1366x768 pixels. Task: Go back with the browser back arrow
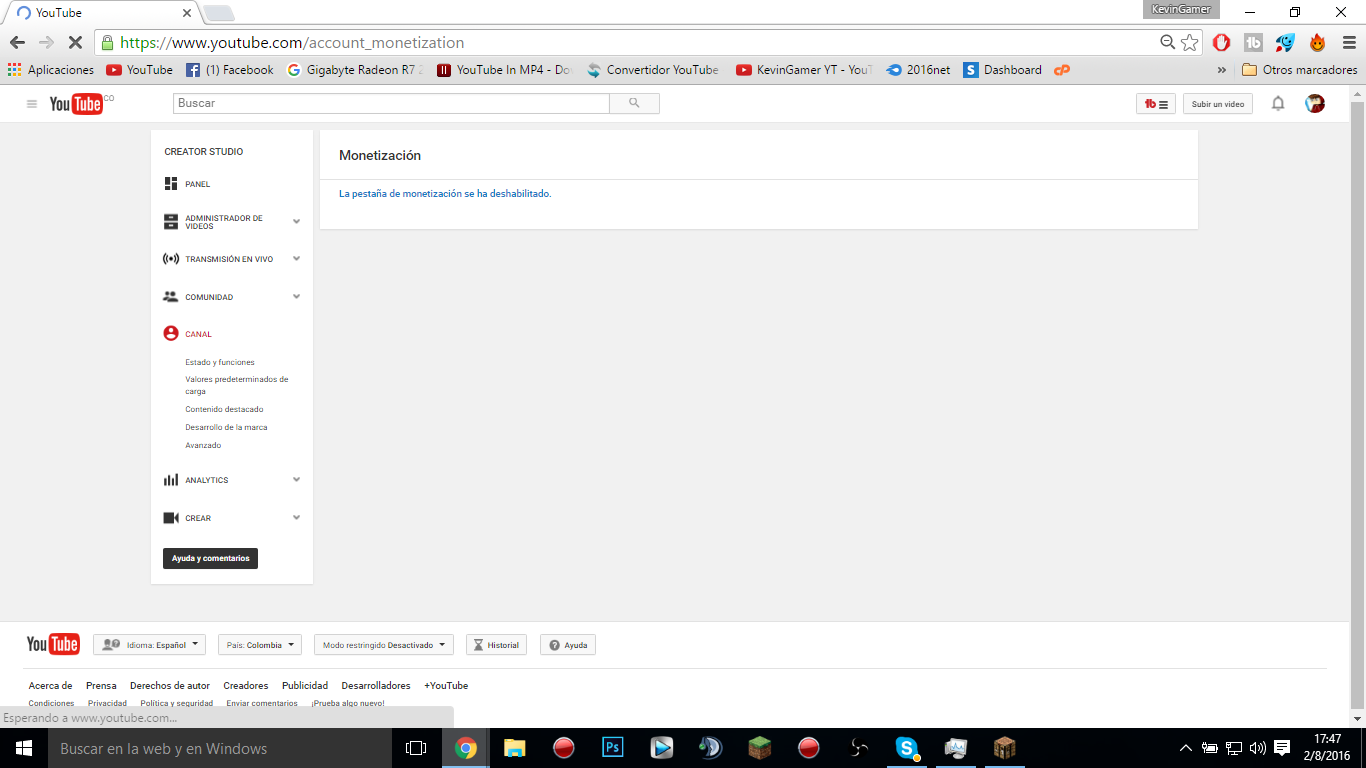click(x=17, y=43)
